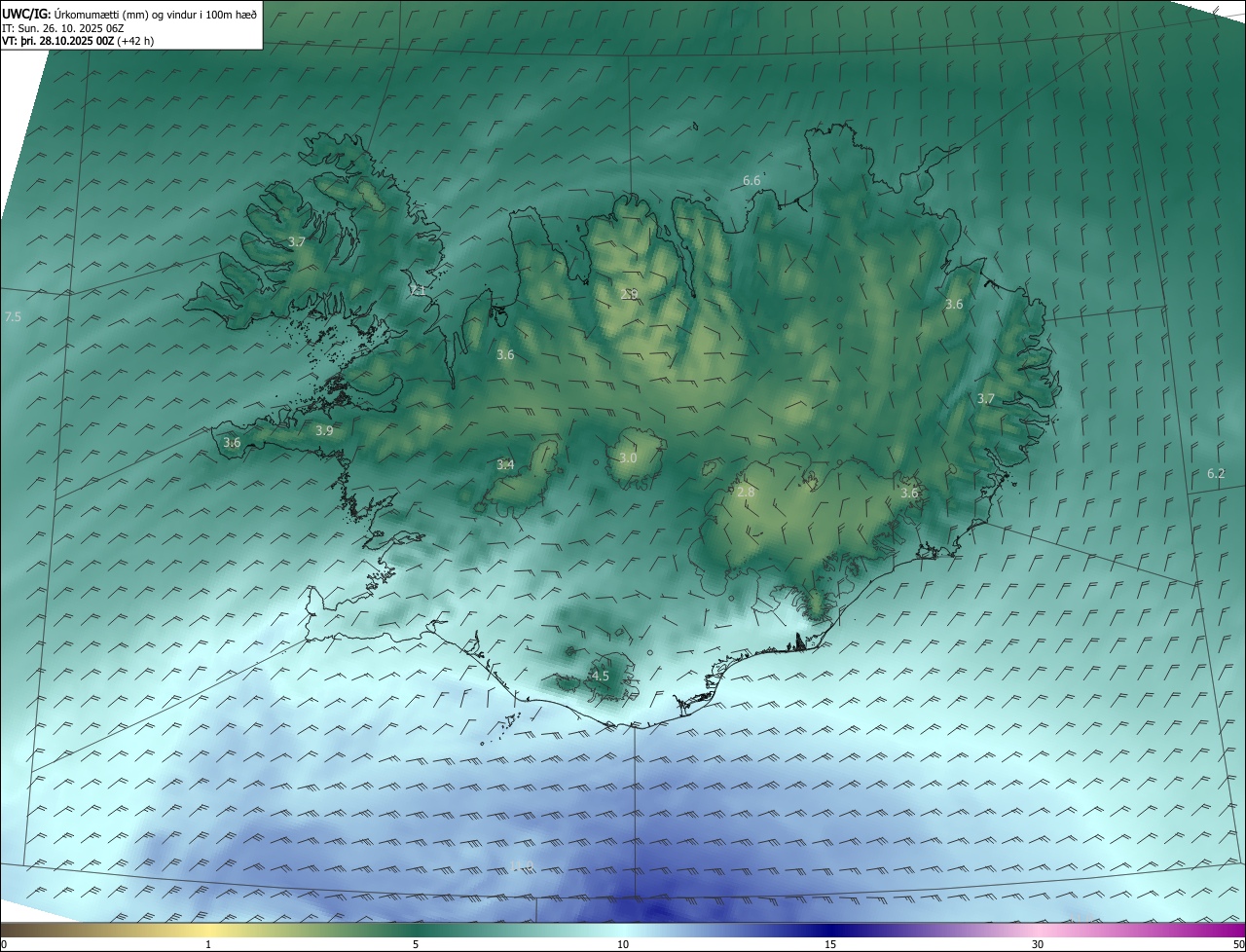Select the 1 tick on the color legend
The width and height of the screenshot is (1246, 952).
point(208,944)
